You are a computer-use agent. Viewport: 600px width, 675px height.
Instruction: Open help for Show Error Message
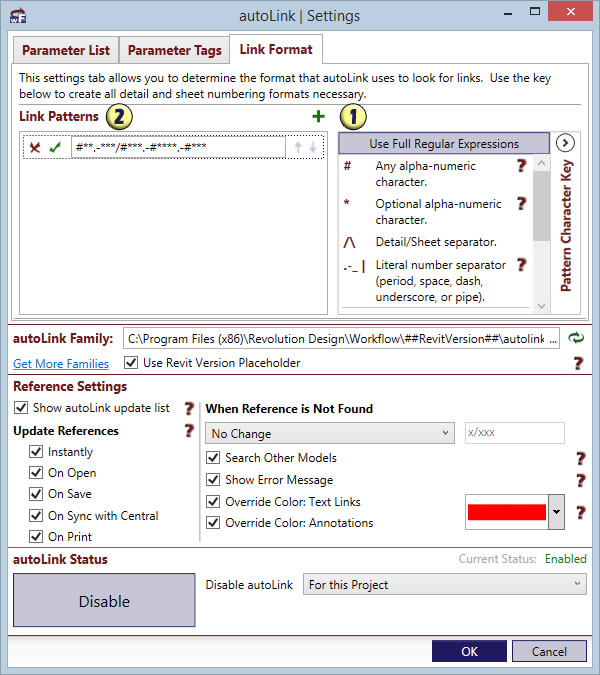click(x=581, y=480)
